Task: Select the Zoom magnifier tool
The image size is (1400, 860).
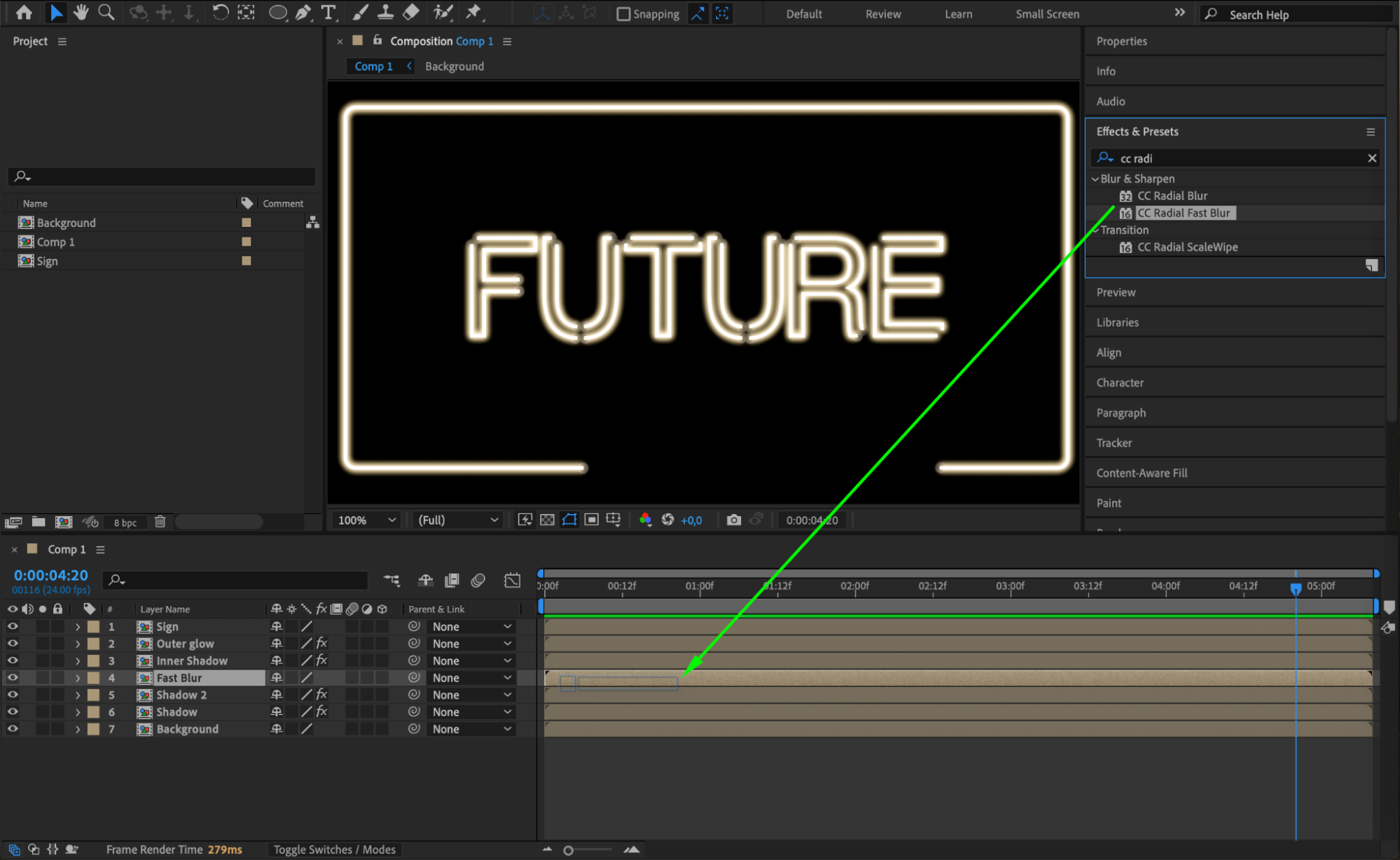Action: [x=106, y=12]
